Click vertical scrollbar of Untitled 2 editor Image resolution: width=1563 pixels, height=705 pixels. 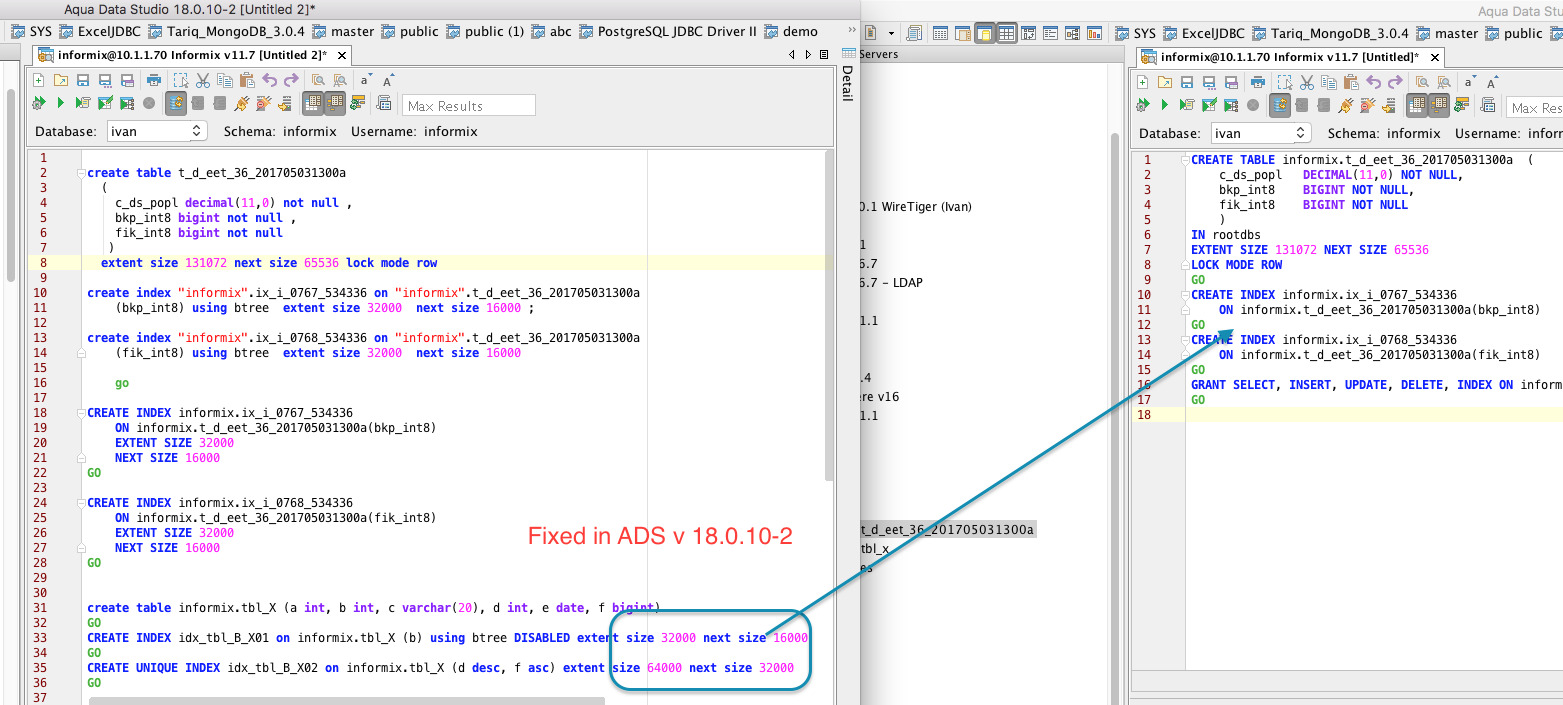pyautogui.click(x=828, y=315)
